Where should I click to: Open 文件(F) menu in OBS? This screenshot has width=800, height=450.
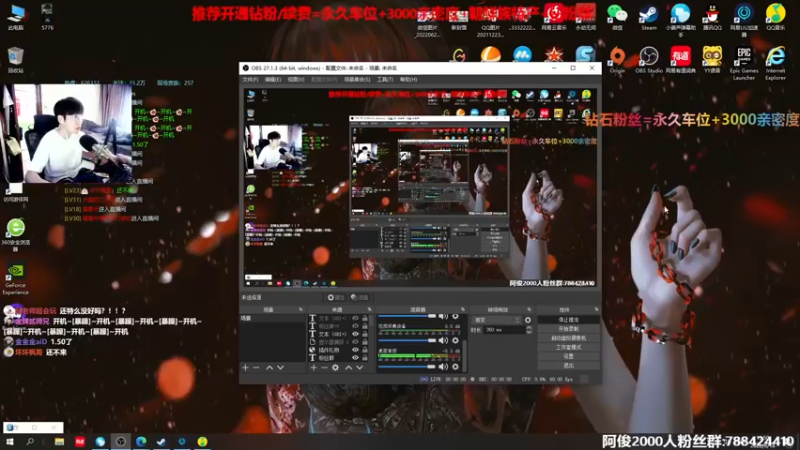coord(250,80)
